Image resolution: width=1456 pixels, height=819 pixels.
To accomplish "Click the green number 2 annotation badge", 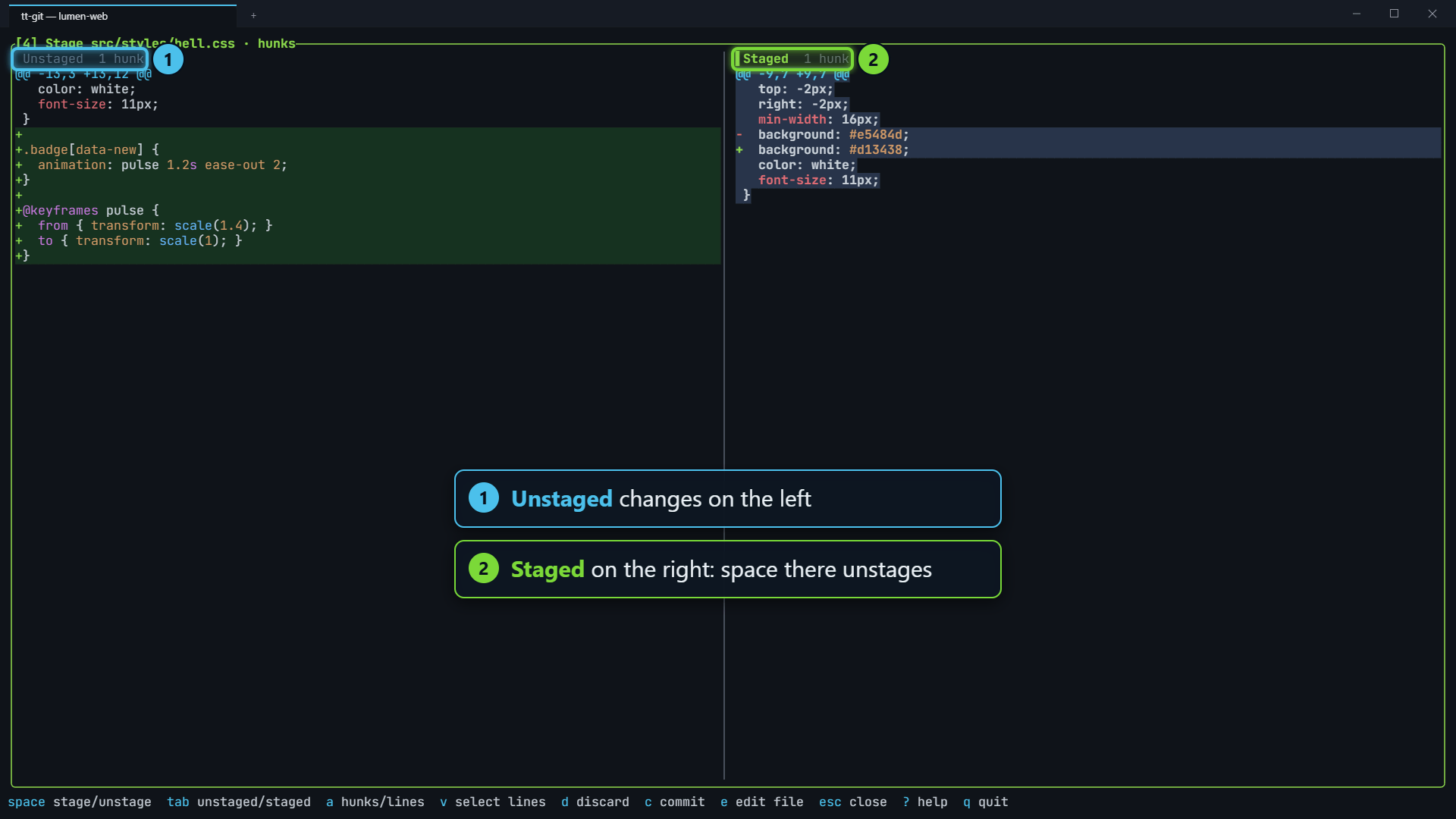I will pos(874,59).
